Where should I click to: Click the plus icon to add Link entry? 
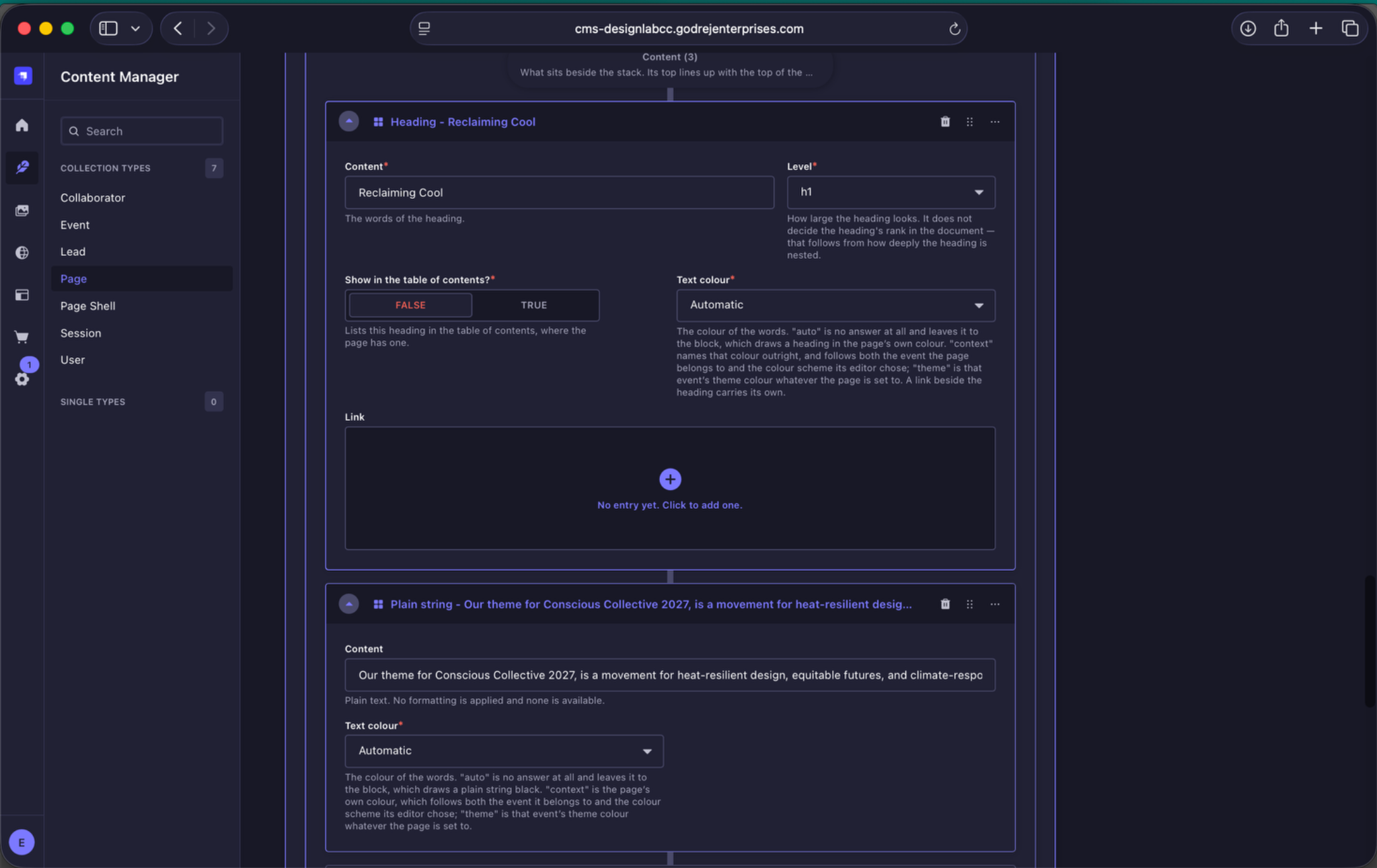point(669,479)
